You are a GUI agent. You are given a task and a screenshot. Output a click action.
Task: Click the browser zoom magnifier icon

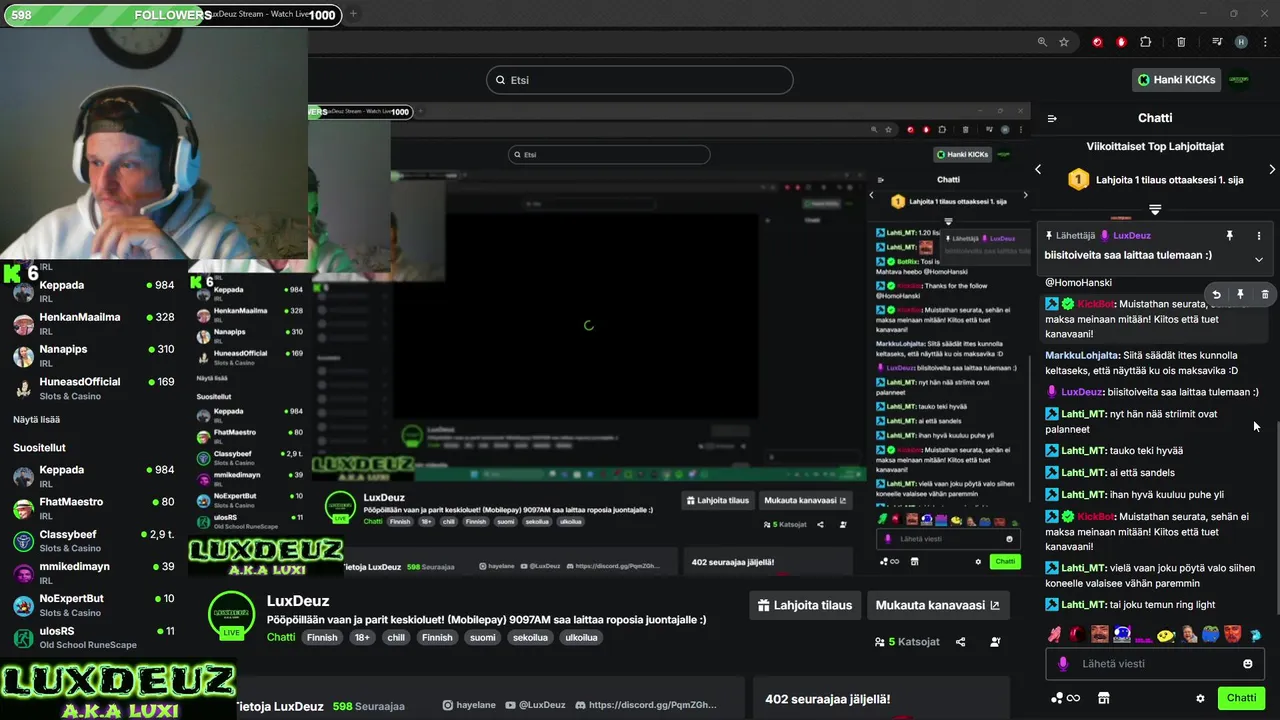[x=1042, y=42]
